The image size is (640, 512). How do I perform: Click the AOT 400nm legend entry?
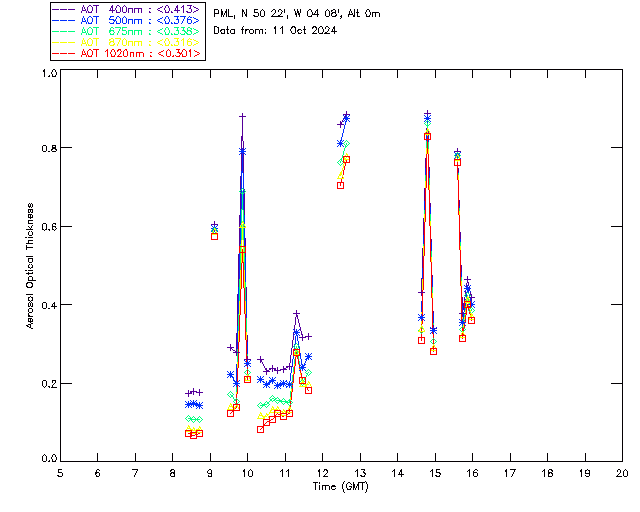click(x=126, y=9)
